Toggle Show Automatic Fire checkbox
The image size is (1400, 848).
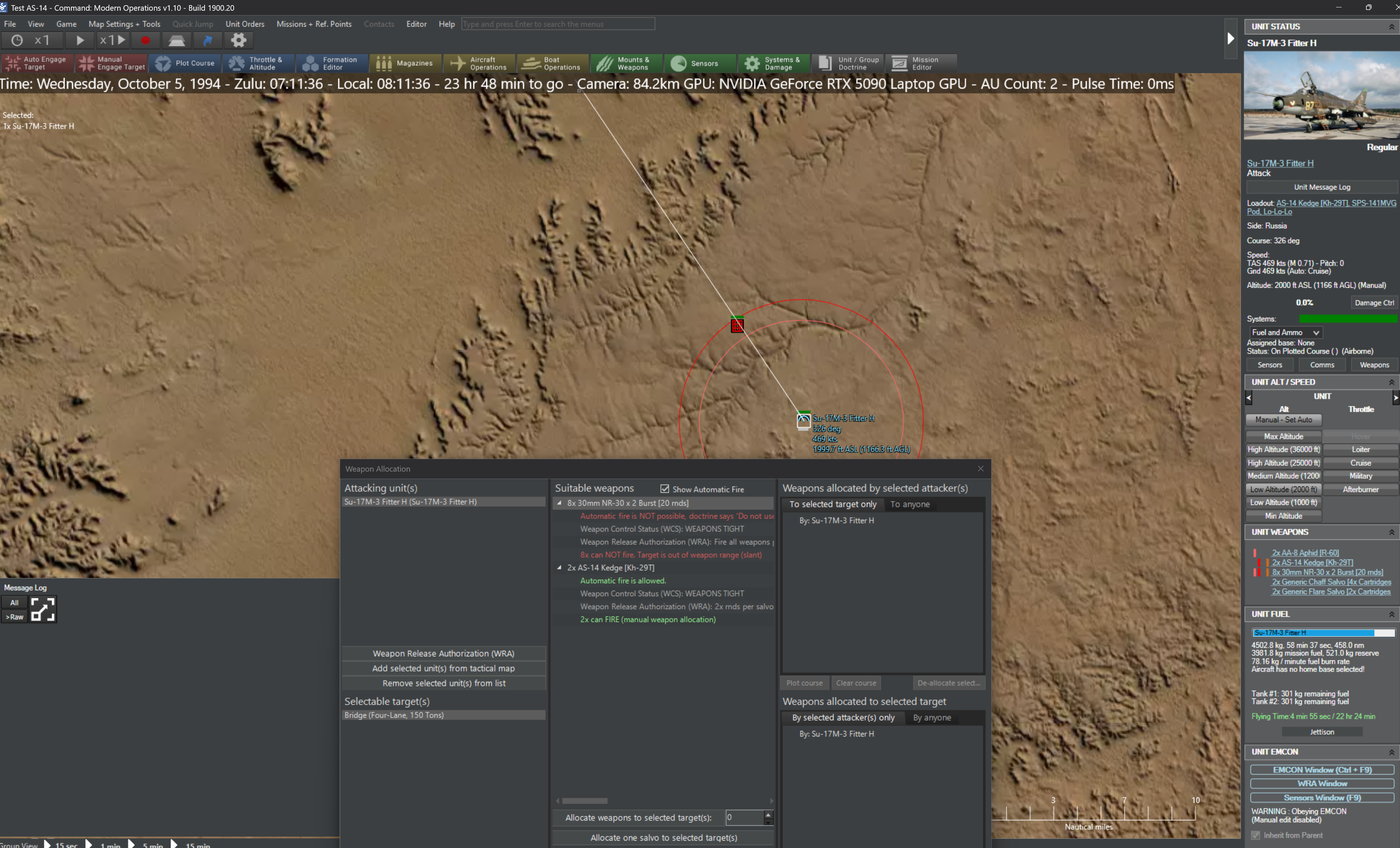pos(664,489)
